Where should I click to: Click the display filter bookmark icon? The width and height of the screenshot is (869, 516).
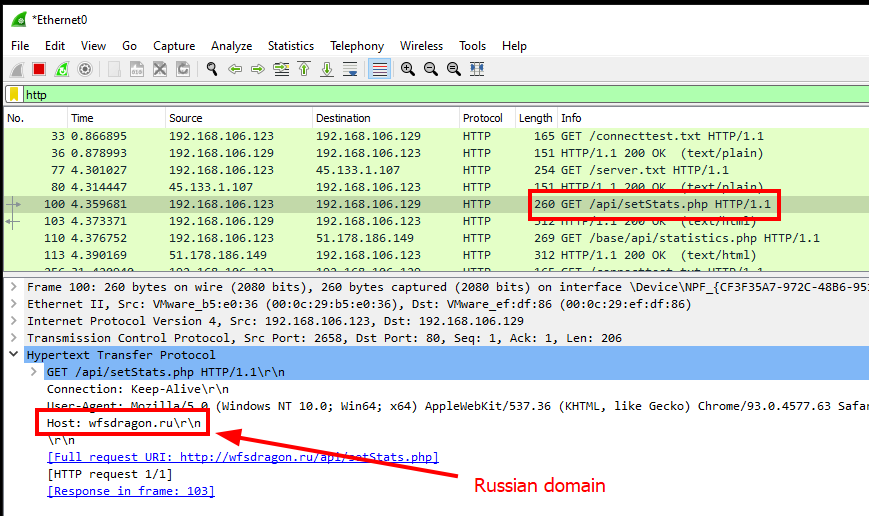[14, 95]
